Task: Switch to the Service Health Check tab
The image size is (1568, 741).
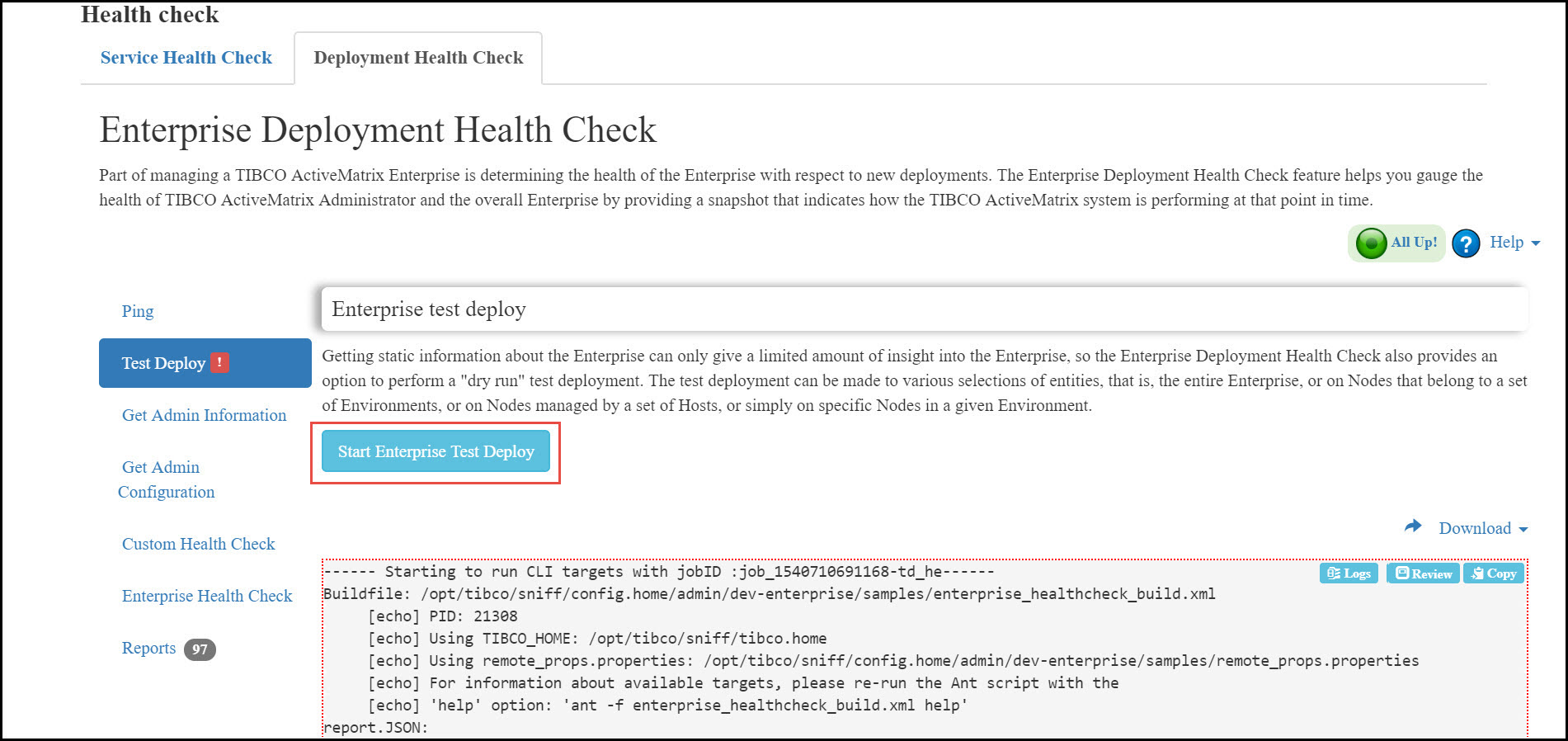Action: pos(186,58)
